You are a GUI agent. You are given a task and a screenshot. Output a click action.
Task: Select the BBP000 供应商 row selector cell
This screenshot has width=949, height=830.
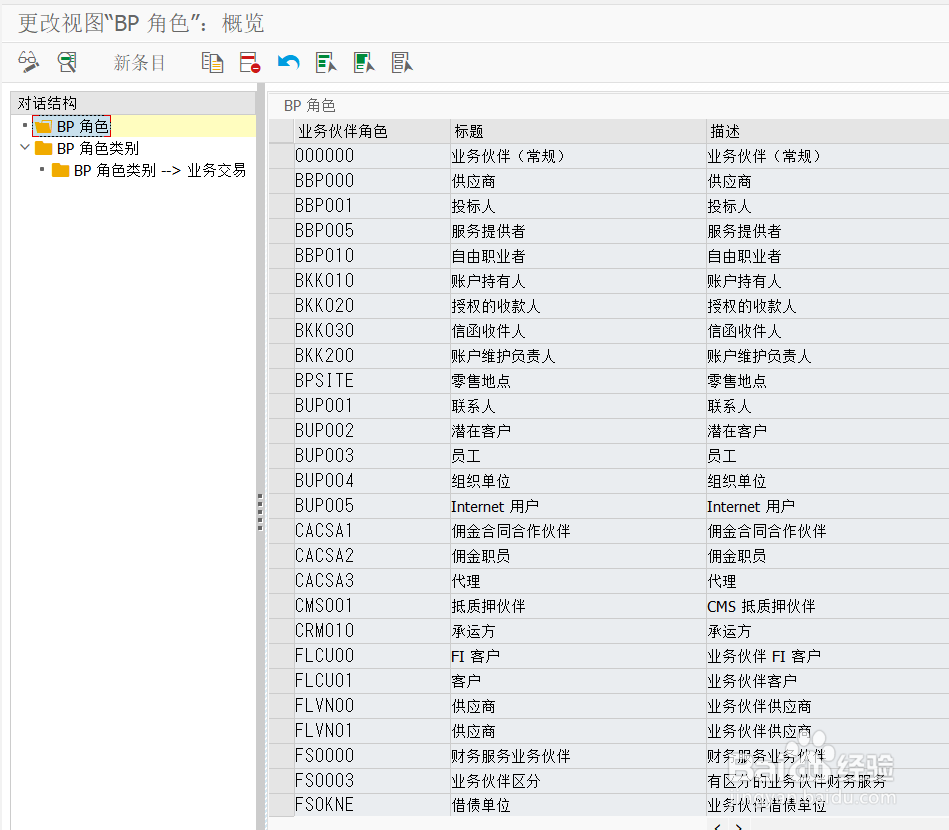[x=279, y=180]
